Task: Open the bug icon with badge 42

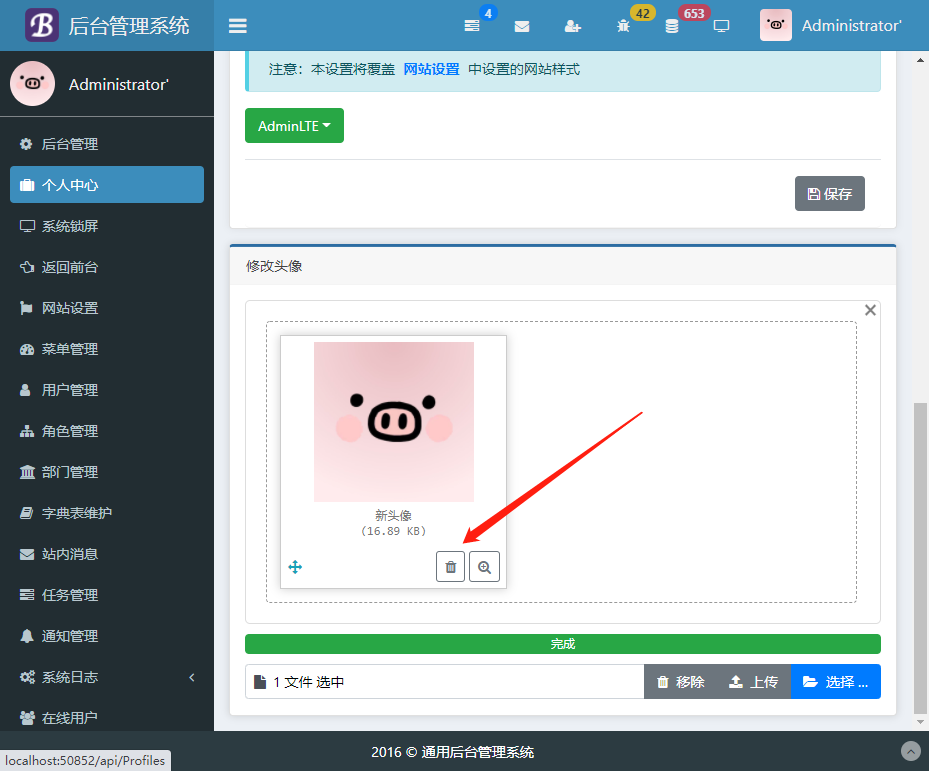Action: [x=623, y=26]
